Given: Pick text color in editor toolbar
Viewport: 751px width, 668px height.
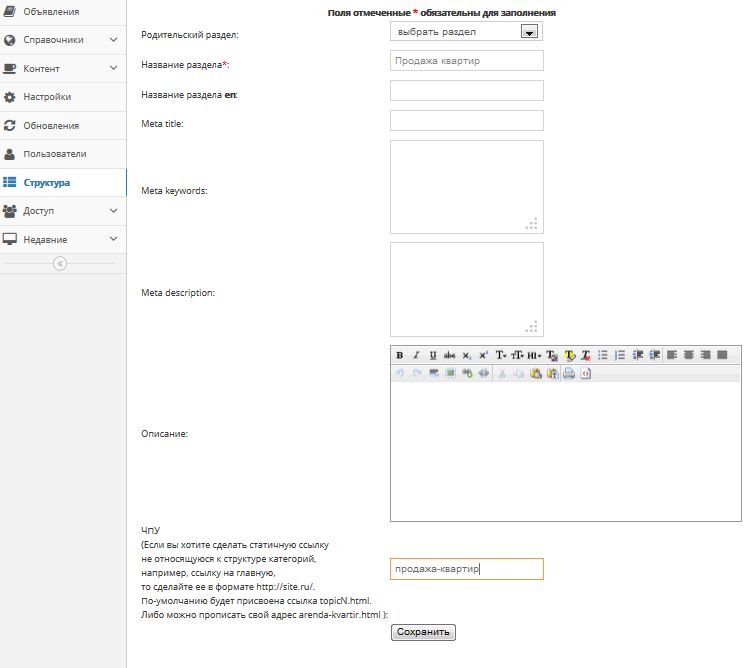Looking at the screenshot, I should [x=552, y=355].
